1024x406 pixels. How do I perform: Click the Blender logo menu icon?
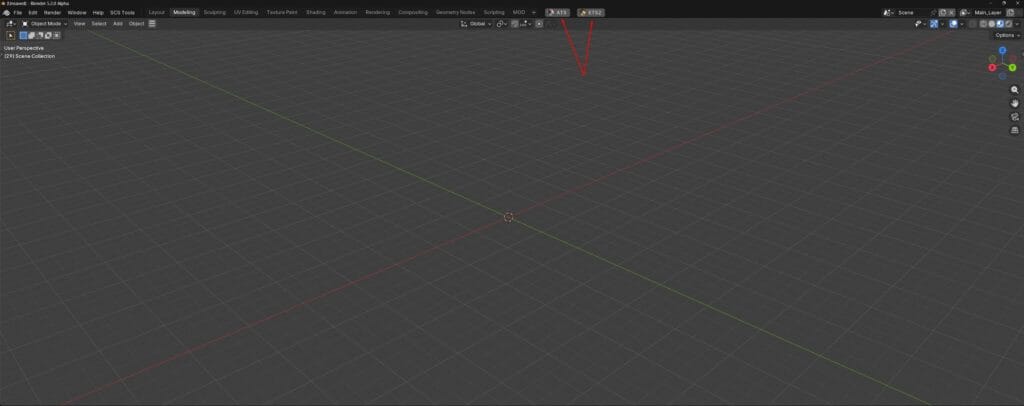[x=6, y=12]
